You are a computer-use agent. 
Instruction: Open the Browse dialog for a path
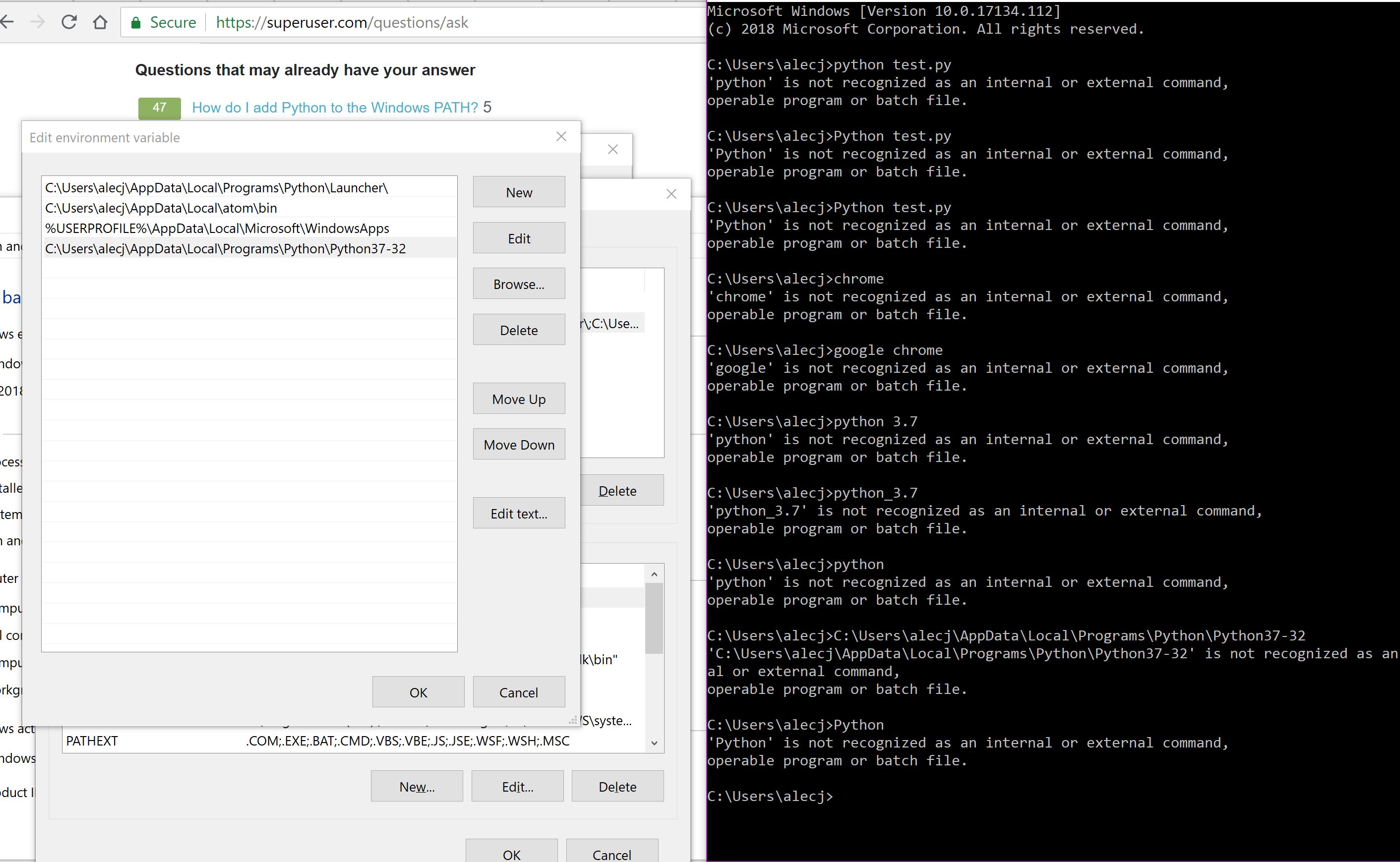coord(518,284)
